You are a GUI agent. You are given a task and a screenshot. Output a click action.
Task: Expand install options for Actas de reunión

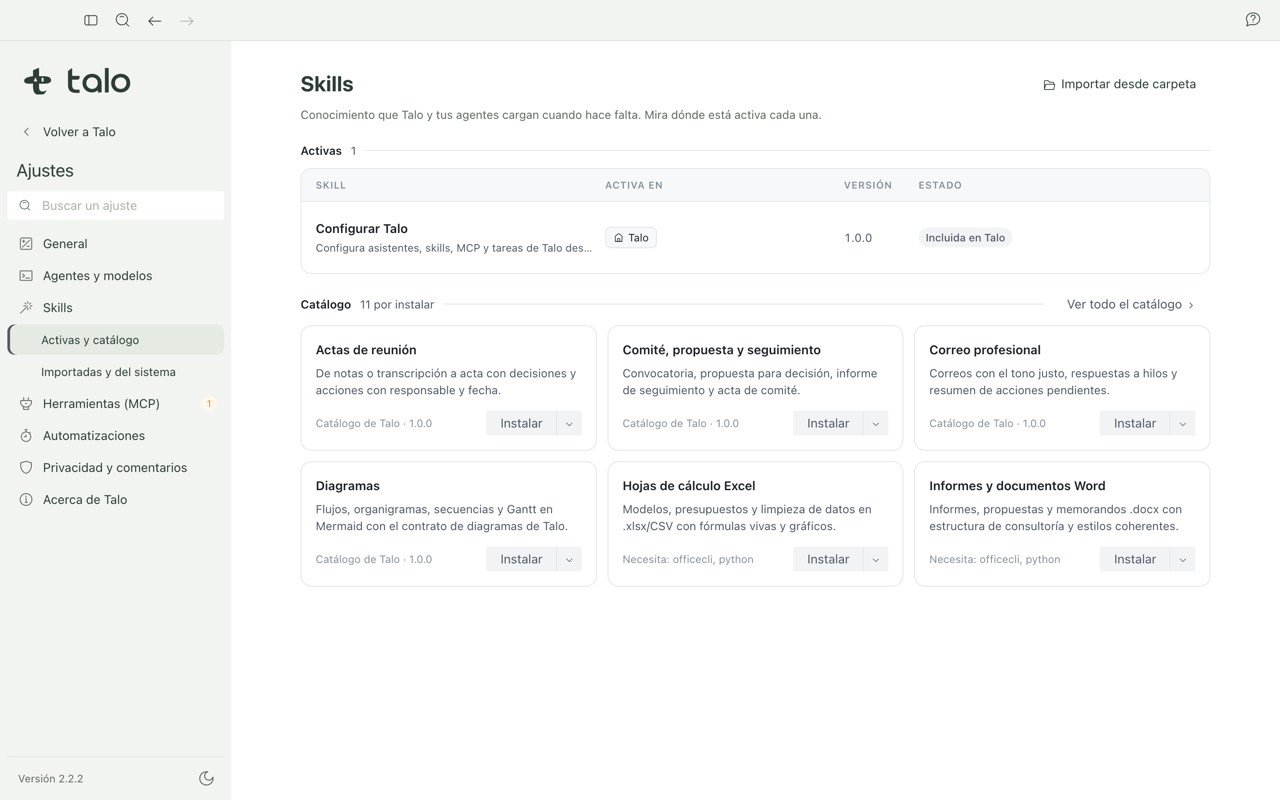(569, 423)
